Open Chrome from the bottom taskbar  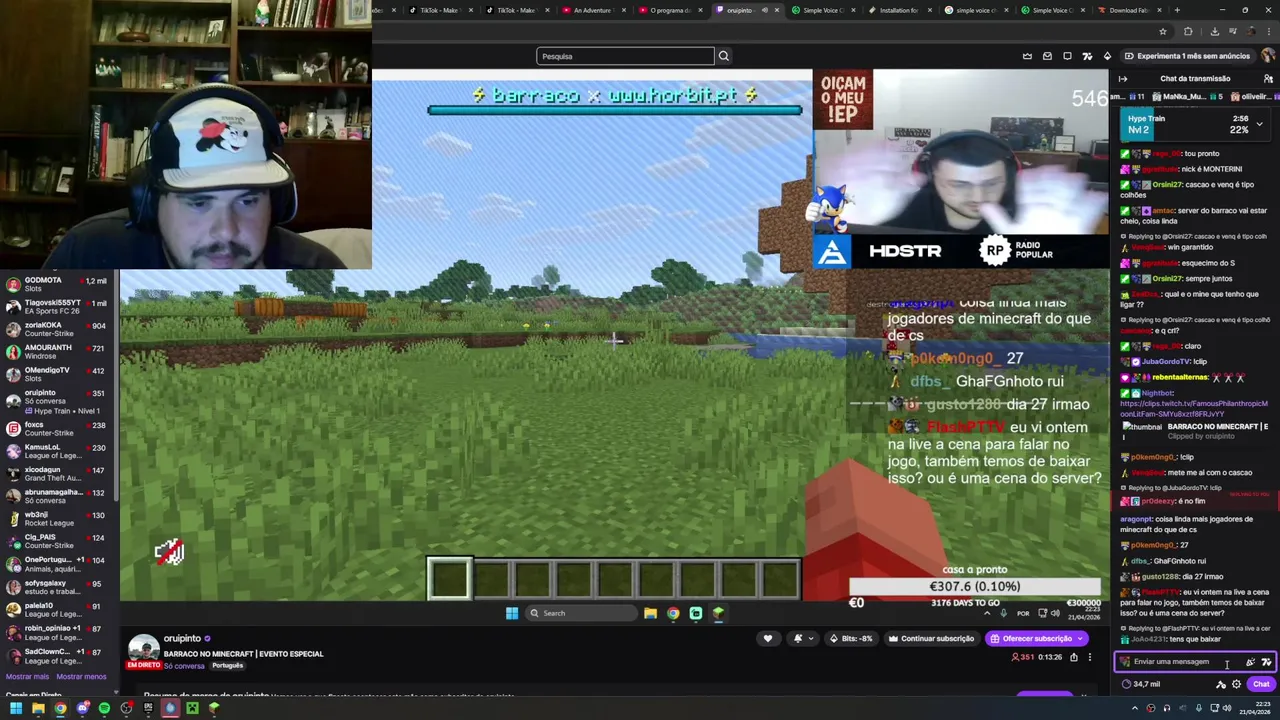click(x=60, y=708)
